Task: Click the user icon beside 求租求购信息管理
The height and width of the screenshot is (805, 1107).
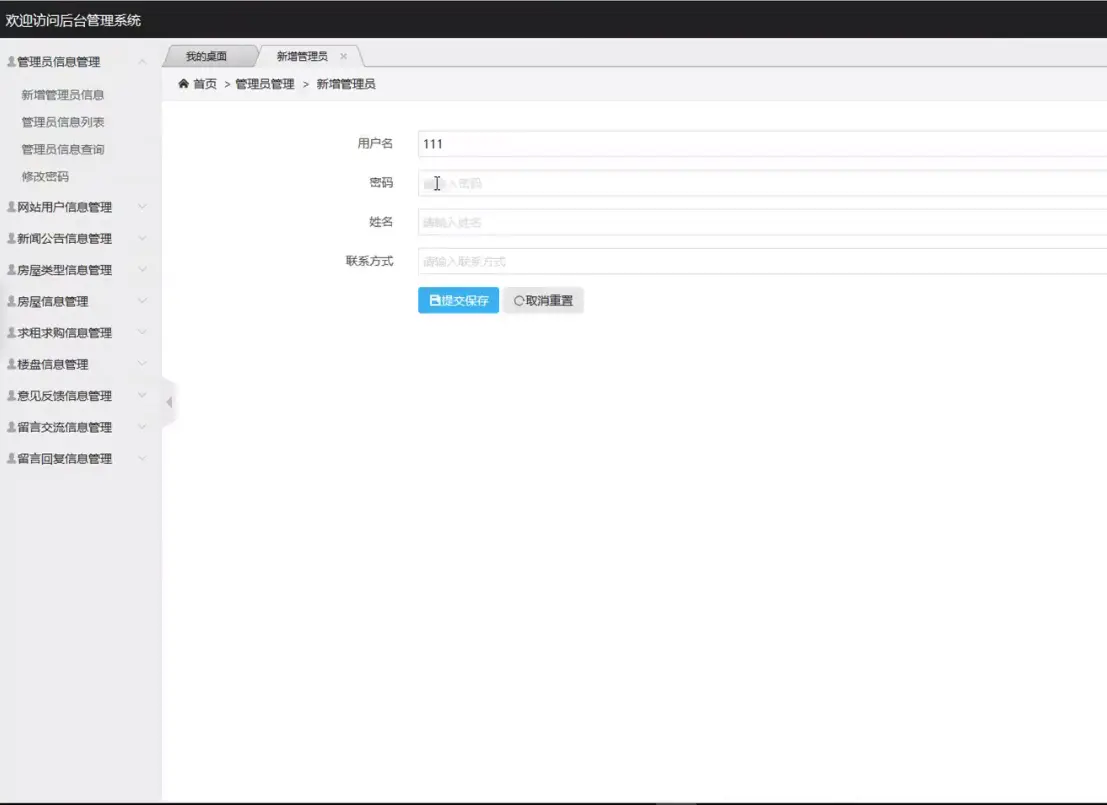Action: (11, 333)
